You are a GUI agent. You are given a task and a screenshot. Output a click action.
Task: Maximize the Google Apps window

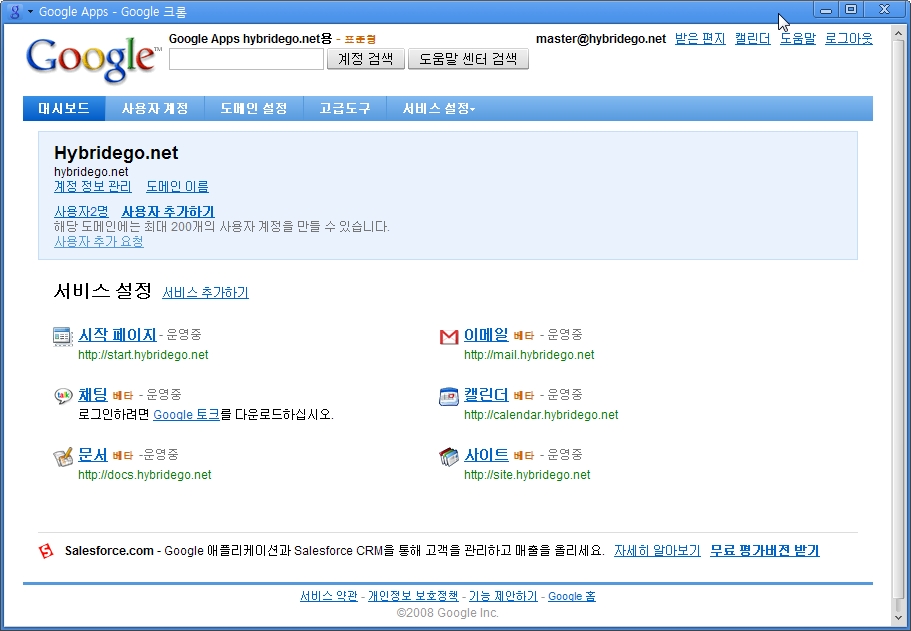pos(851,9)
